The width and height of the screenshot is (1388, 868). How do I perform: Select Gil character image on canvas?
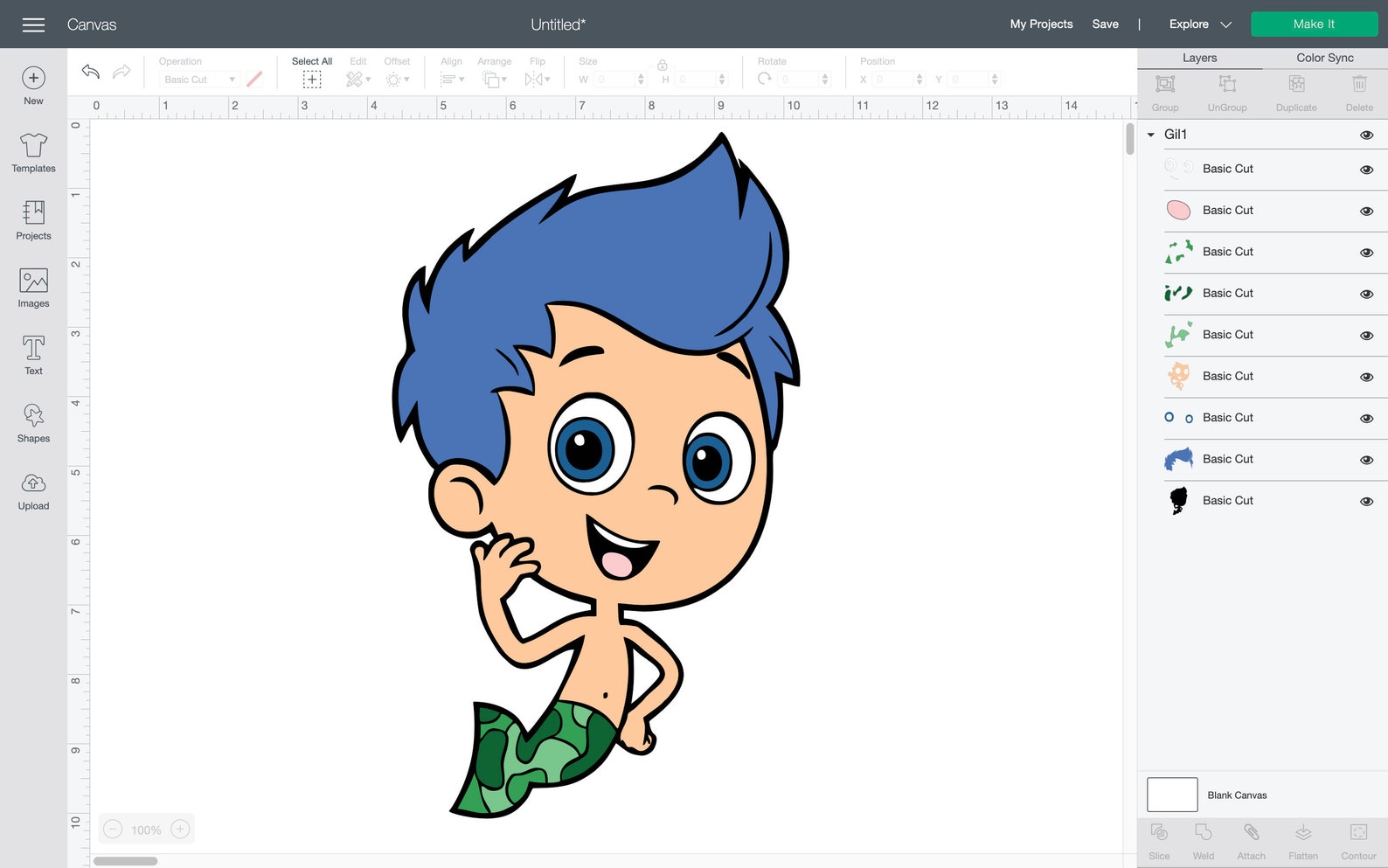click(594, 476)
